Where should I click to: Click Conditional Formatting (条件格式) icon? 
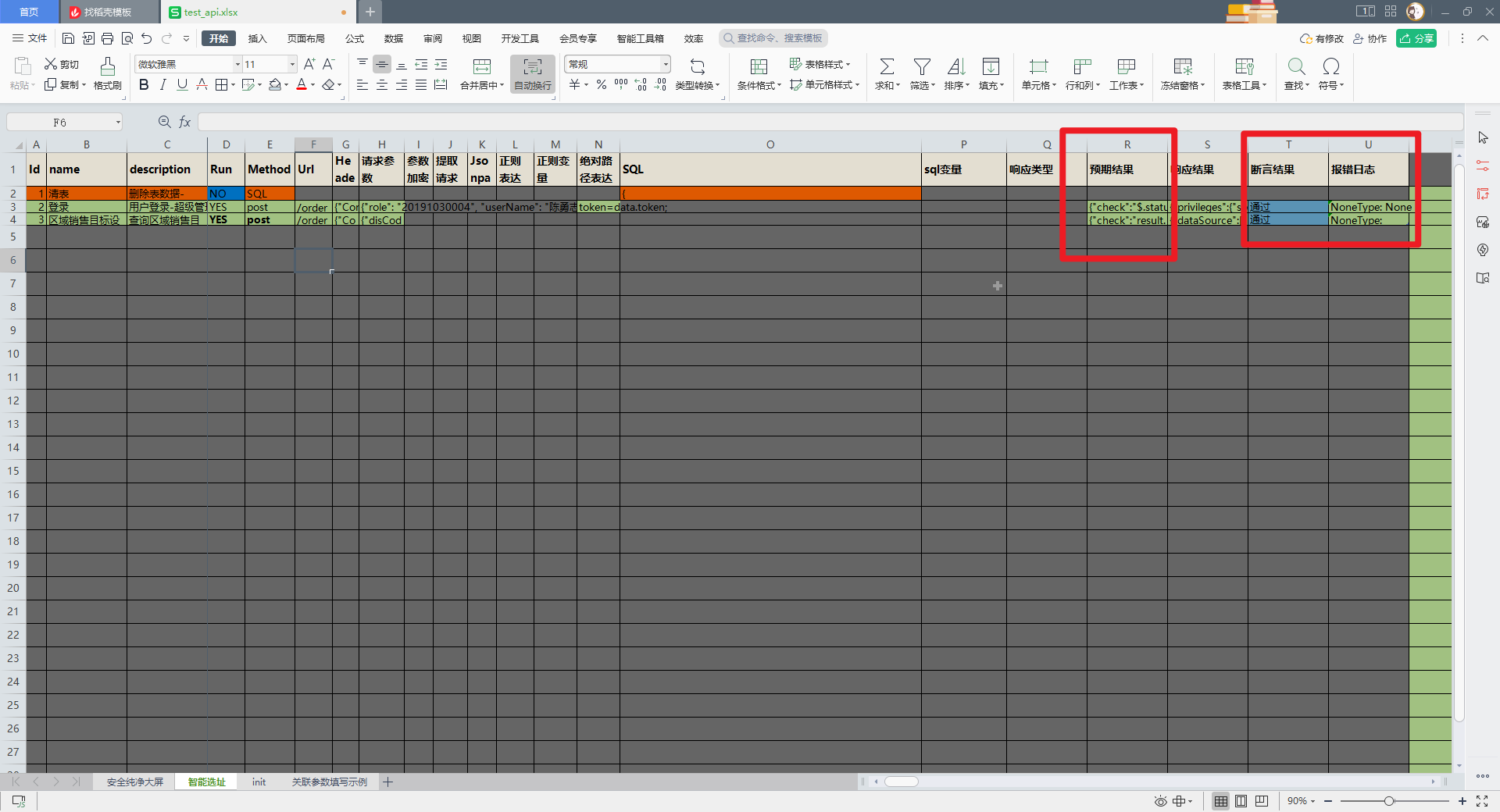pyautogui.click(x=759, y=66)
